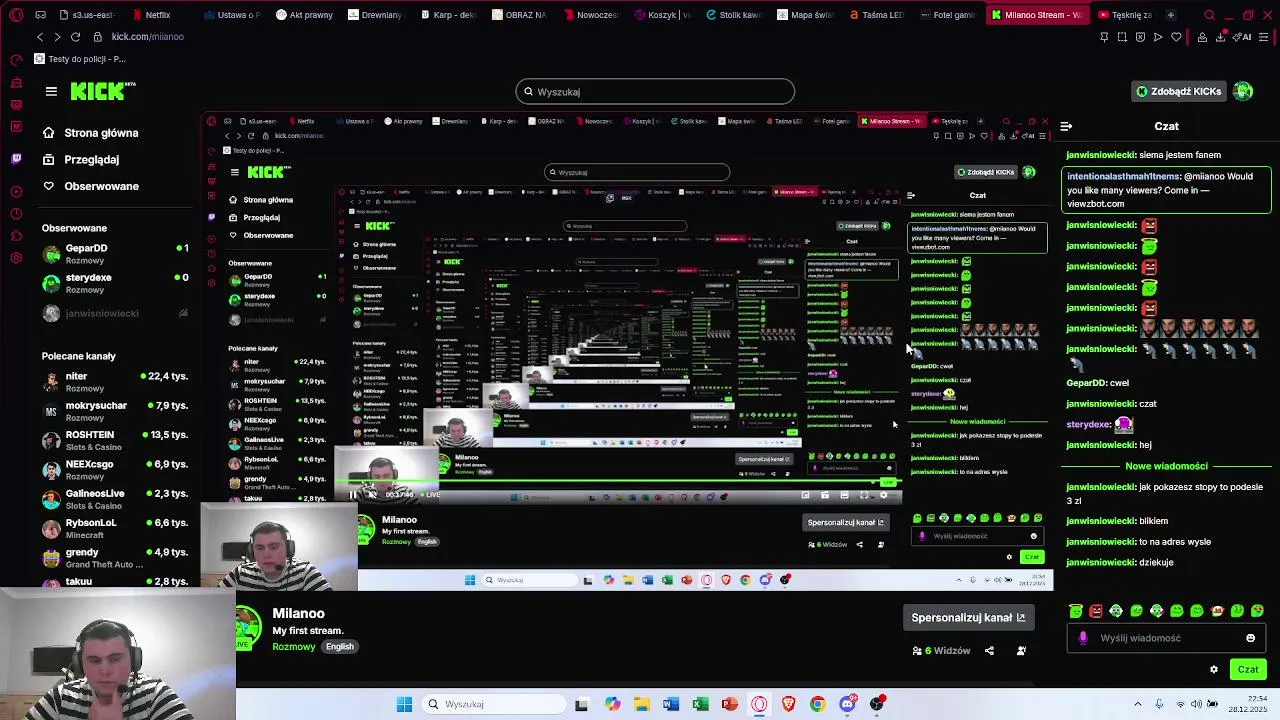Open the Testy do policji bookmark
Image resolution: width=1280 pixels, height=720 pixels.
point(80,59)
